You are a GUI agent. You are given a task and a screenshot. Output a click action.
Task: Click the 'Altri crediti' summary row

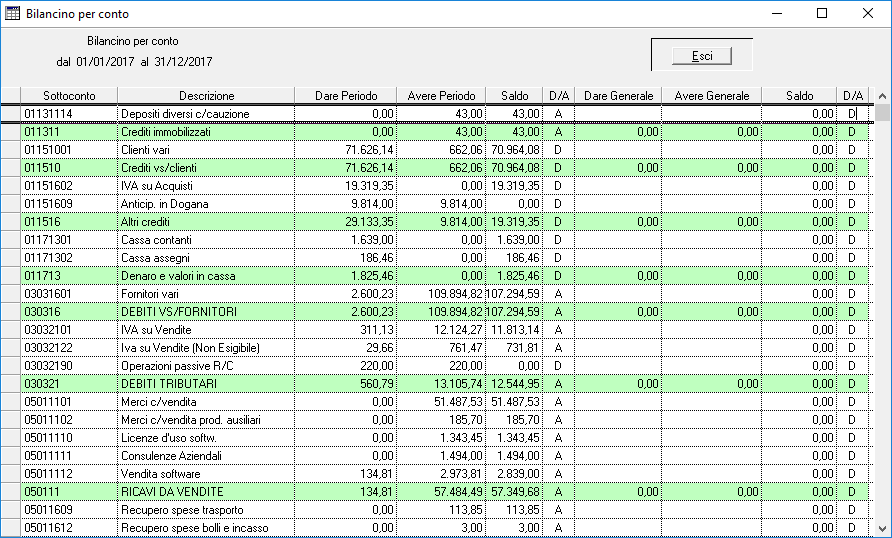tap(445, 222)
